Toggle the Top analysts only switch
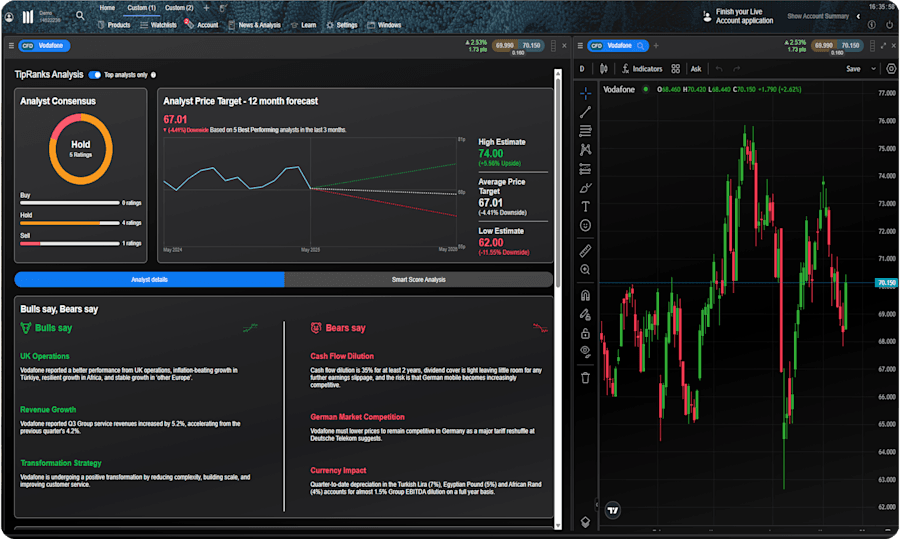The width and height of the screenshot is (900, 539). coord(94,75)
